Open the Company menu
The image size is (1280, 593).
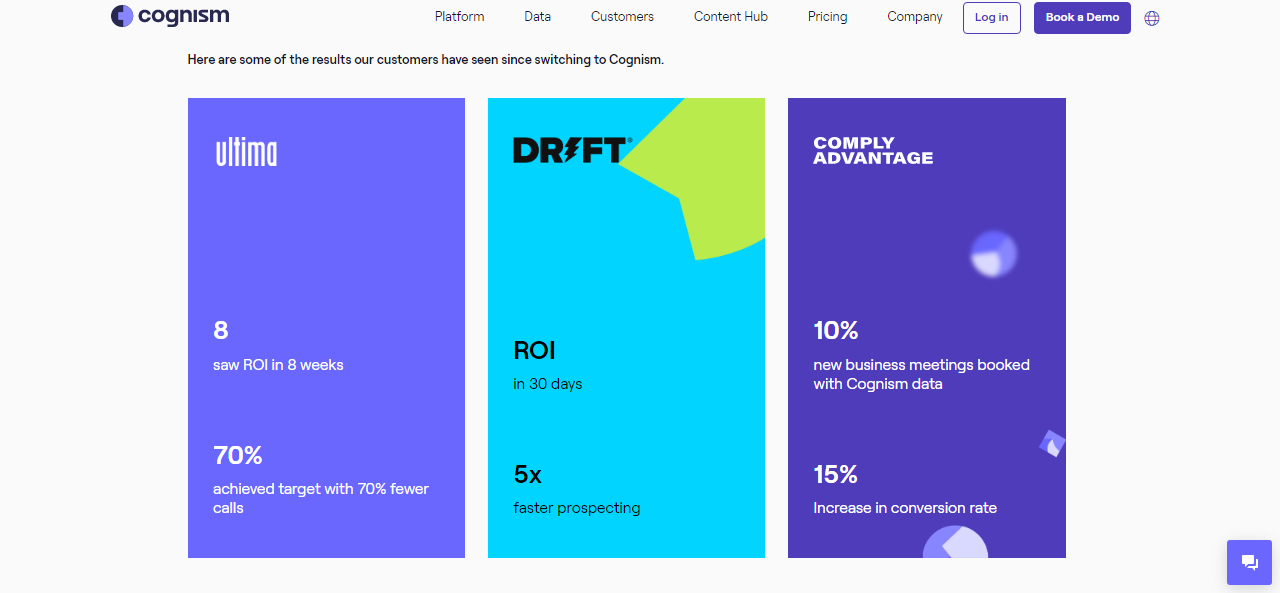pos(915,17)
